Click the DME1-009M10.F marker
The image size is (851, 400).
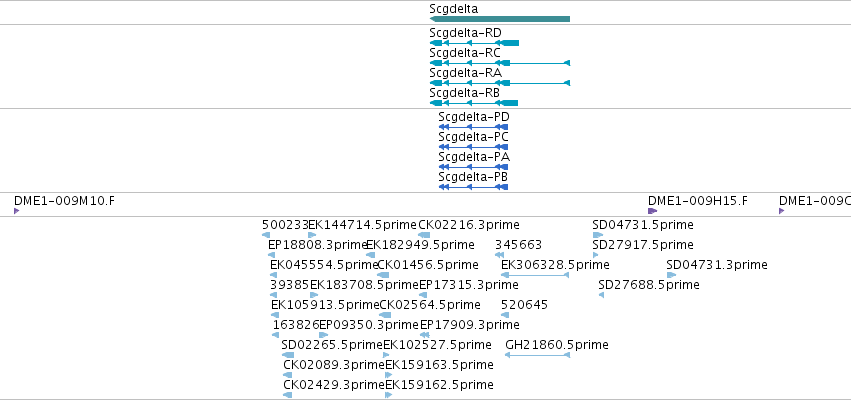[17, 211]
